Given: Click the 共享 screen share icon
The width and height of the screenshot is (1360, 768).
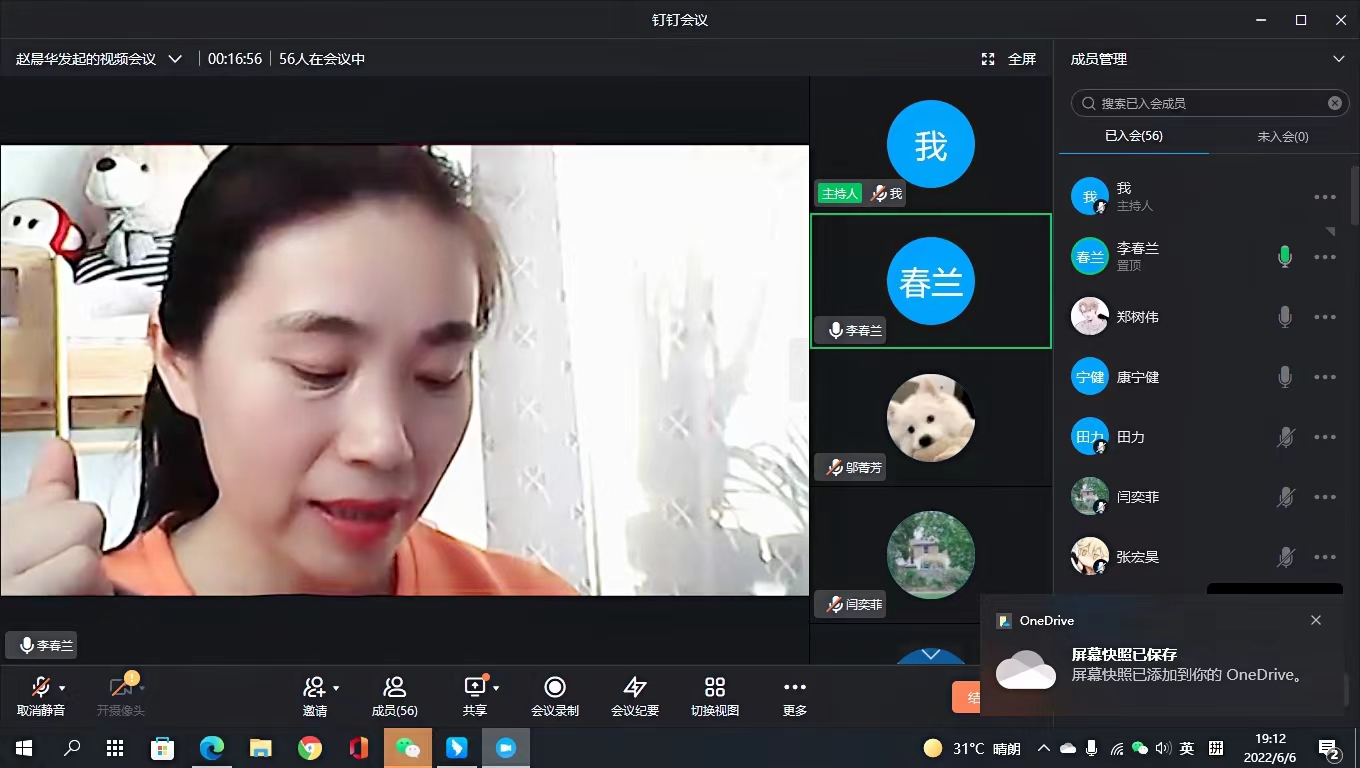Looking at the screenshot, I should 474,687.
